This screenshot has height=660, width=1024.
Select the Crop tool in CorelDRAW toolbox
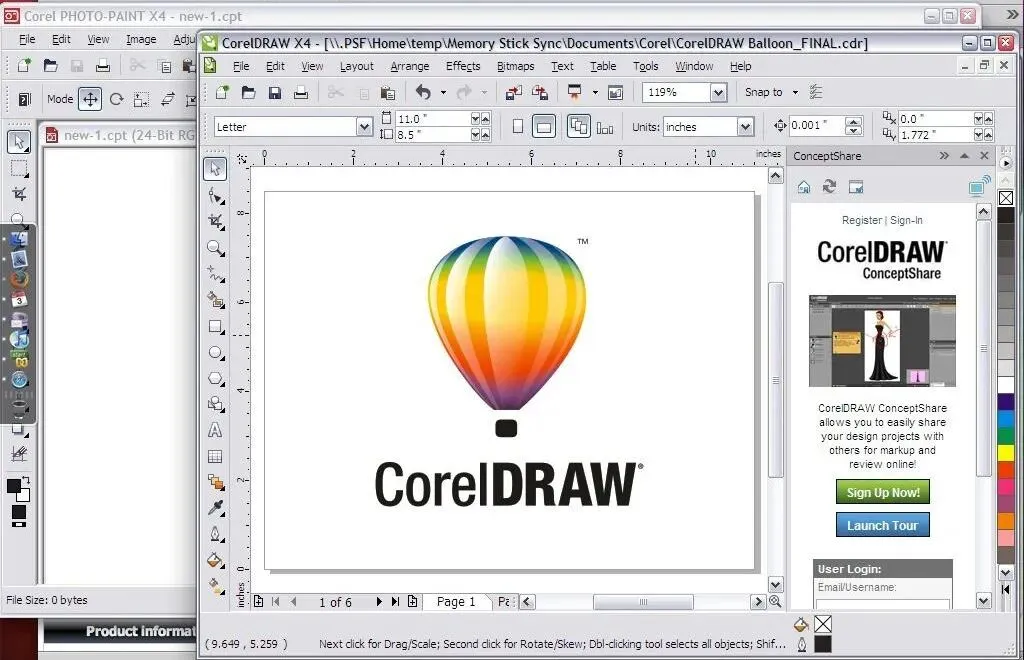coord(216,222)
